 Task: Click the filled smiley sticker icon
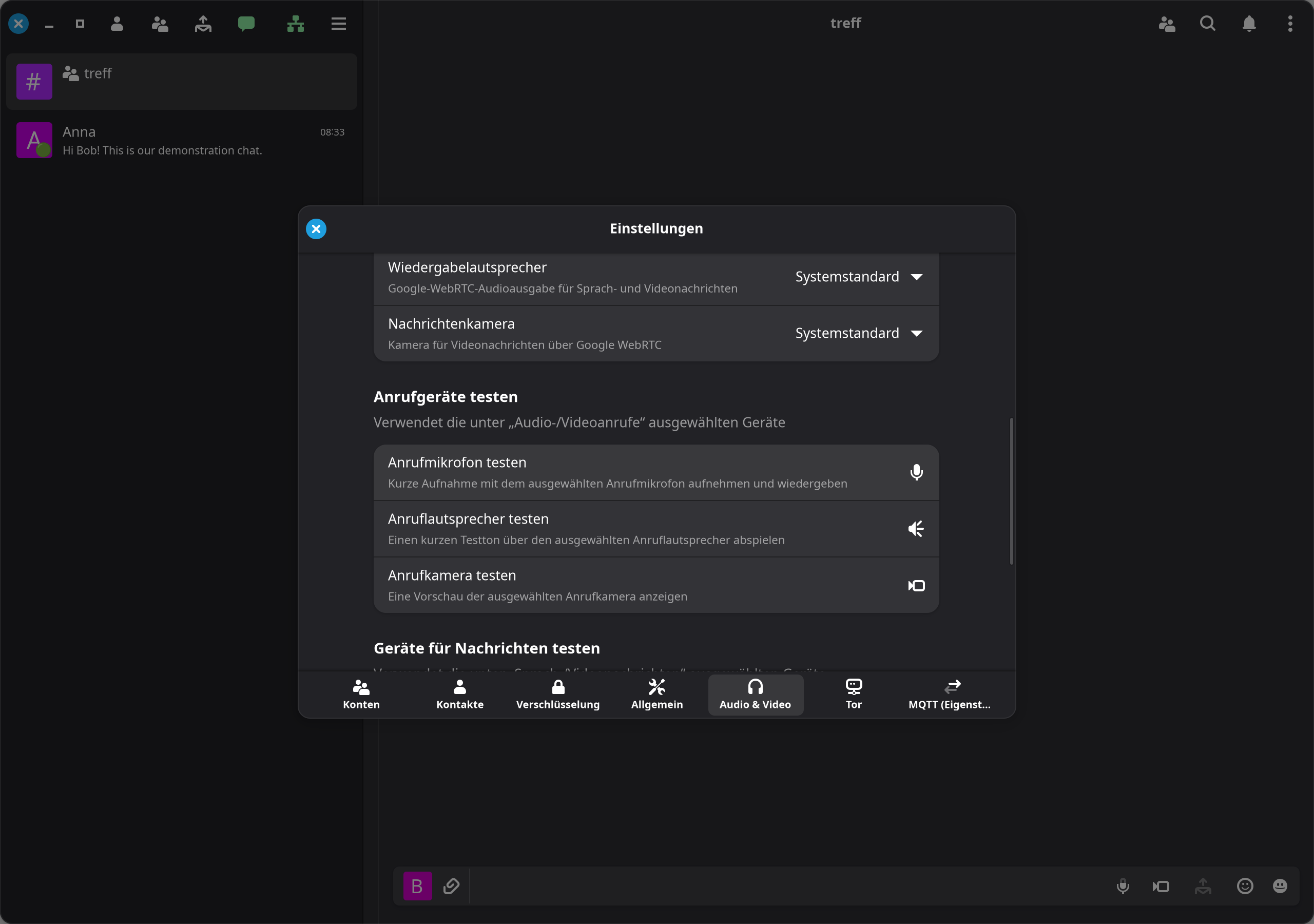(1280, 885)
